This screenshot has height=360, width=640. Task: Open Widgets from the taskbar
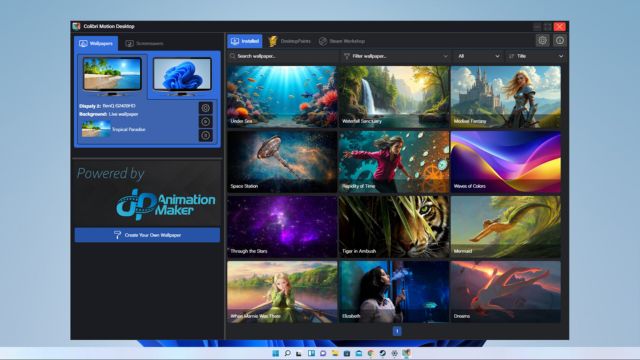click(x=311, y=353)
